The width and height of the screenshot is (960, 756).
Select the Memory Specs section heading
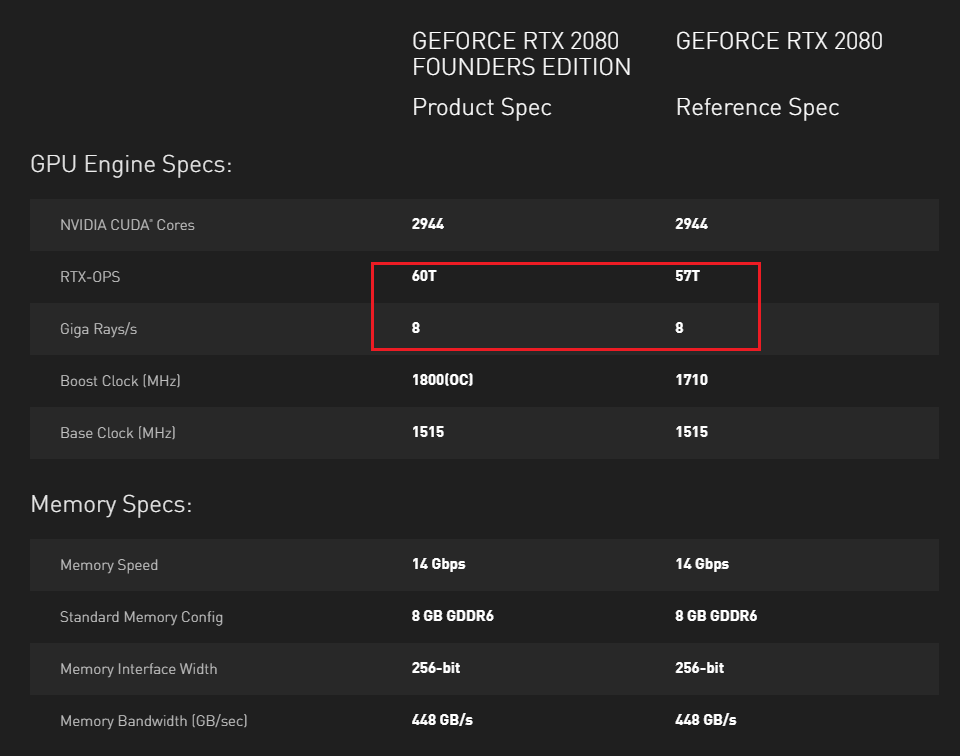pyautogui.click(x=111, y=504)
